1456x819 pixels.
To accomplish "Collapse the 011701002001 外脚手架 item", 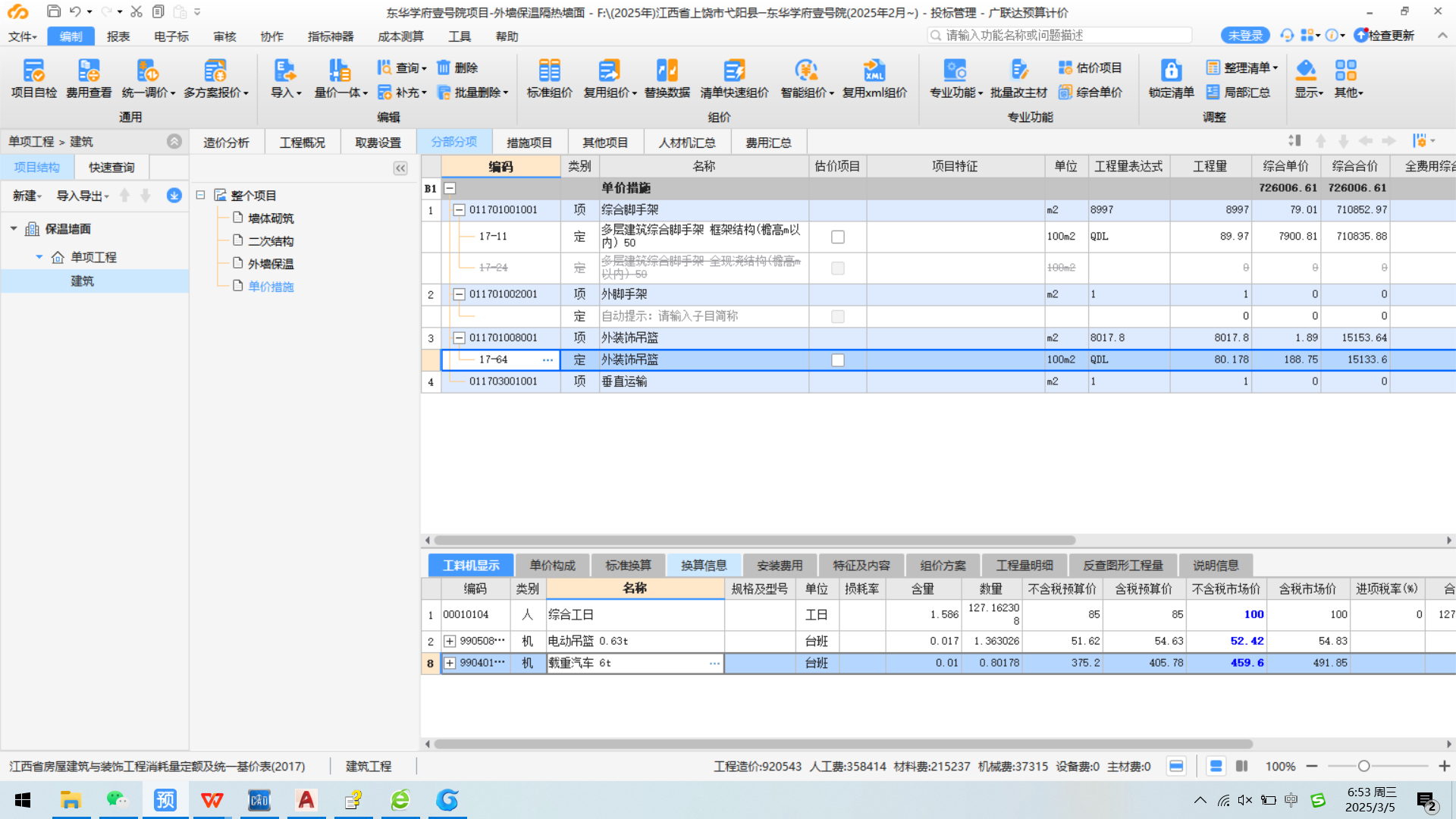I will coord(459,294).
